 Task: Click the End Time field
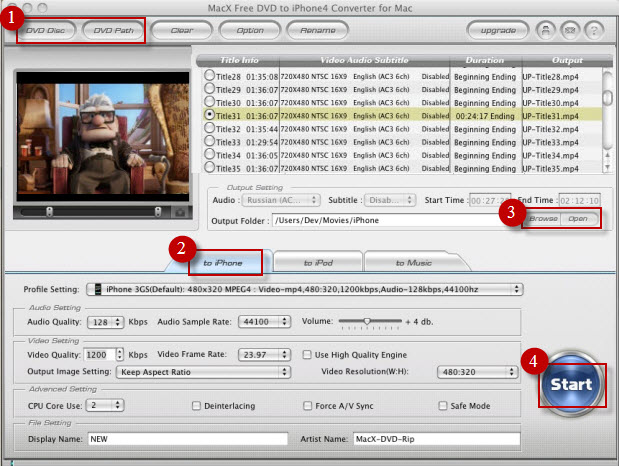pos(580,201)
